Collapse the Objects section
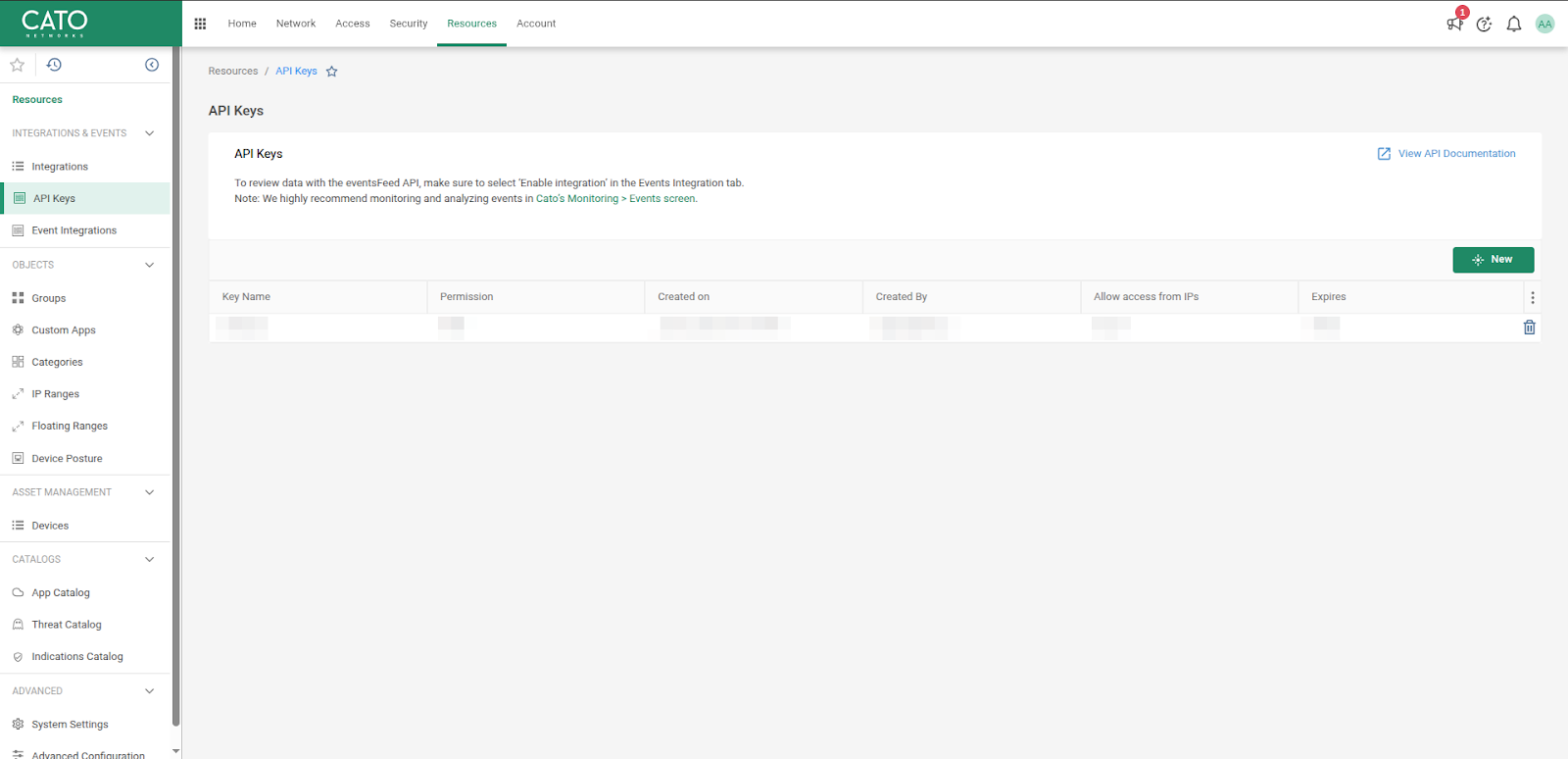This screenshot has height=759, width=1568. pyautogui.click(x=149, y=265)
